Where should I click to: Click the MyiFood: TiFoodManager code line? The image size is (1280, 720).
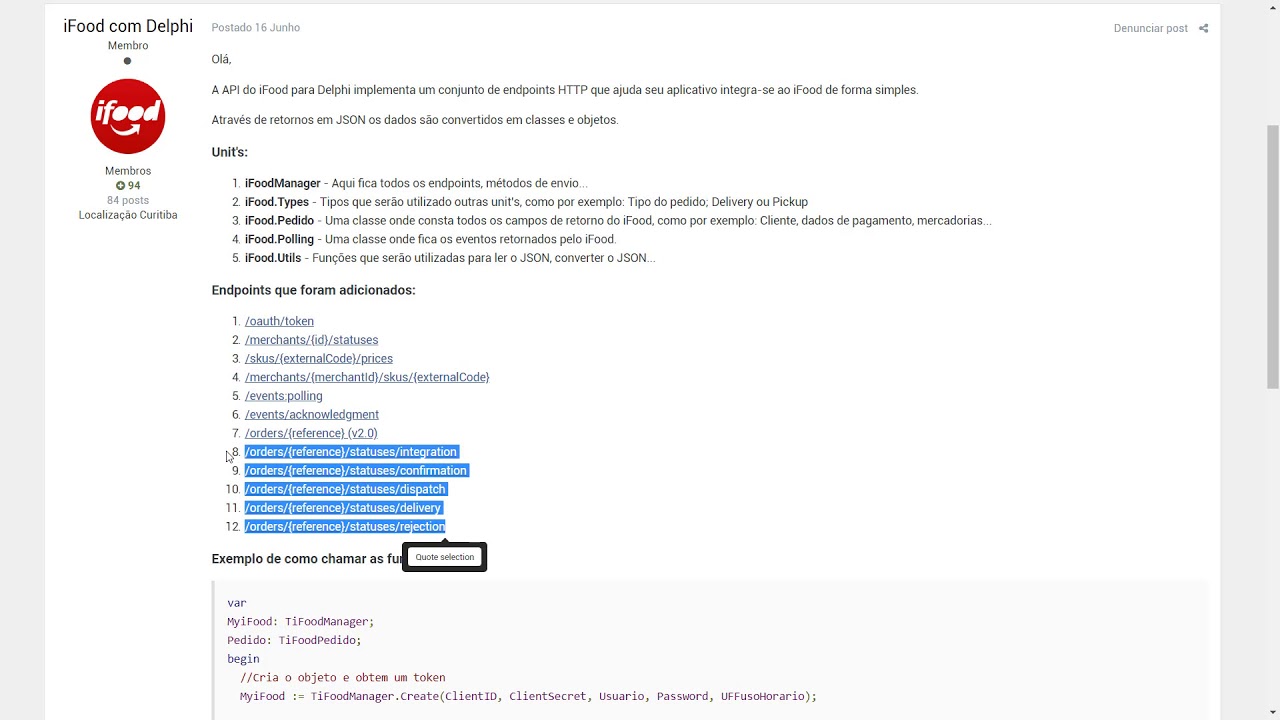pos(300,622)
